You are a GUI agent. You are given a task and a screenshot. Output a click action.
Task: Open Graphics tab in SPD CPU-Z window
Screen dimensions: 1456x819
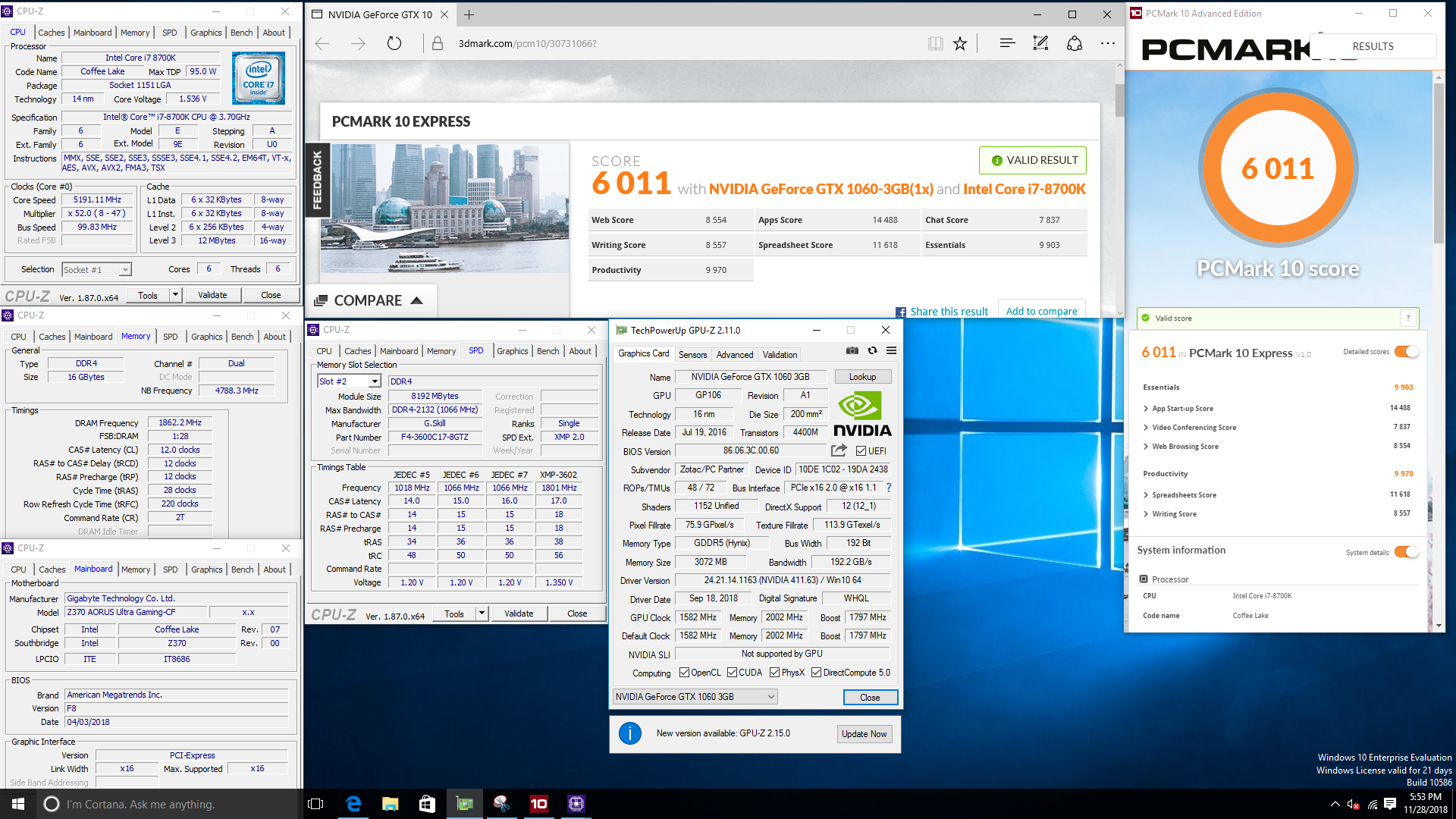tap(513, 351)
